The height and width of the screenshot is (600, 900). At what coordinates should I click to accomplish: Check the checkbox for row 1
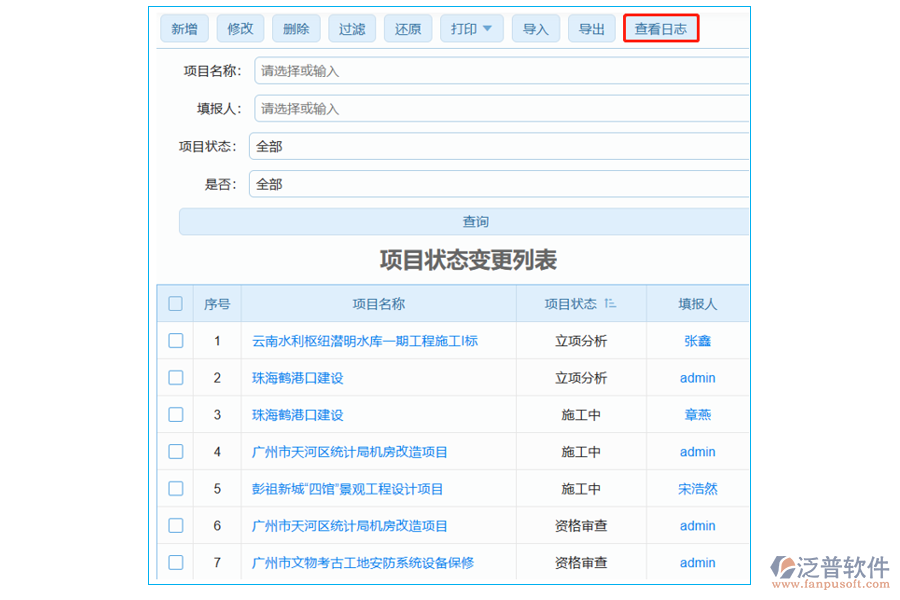click(175, 340)
